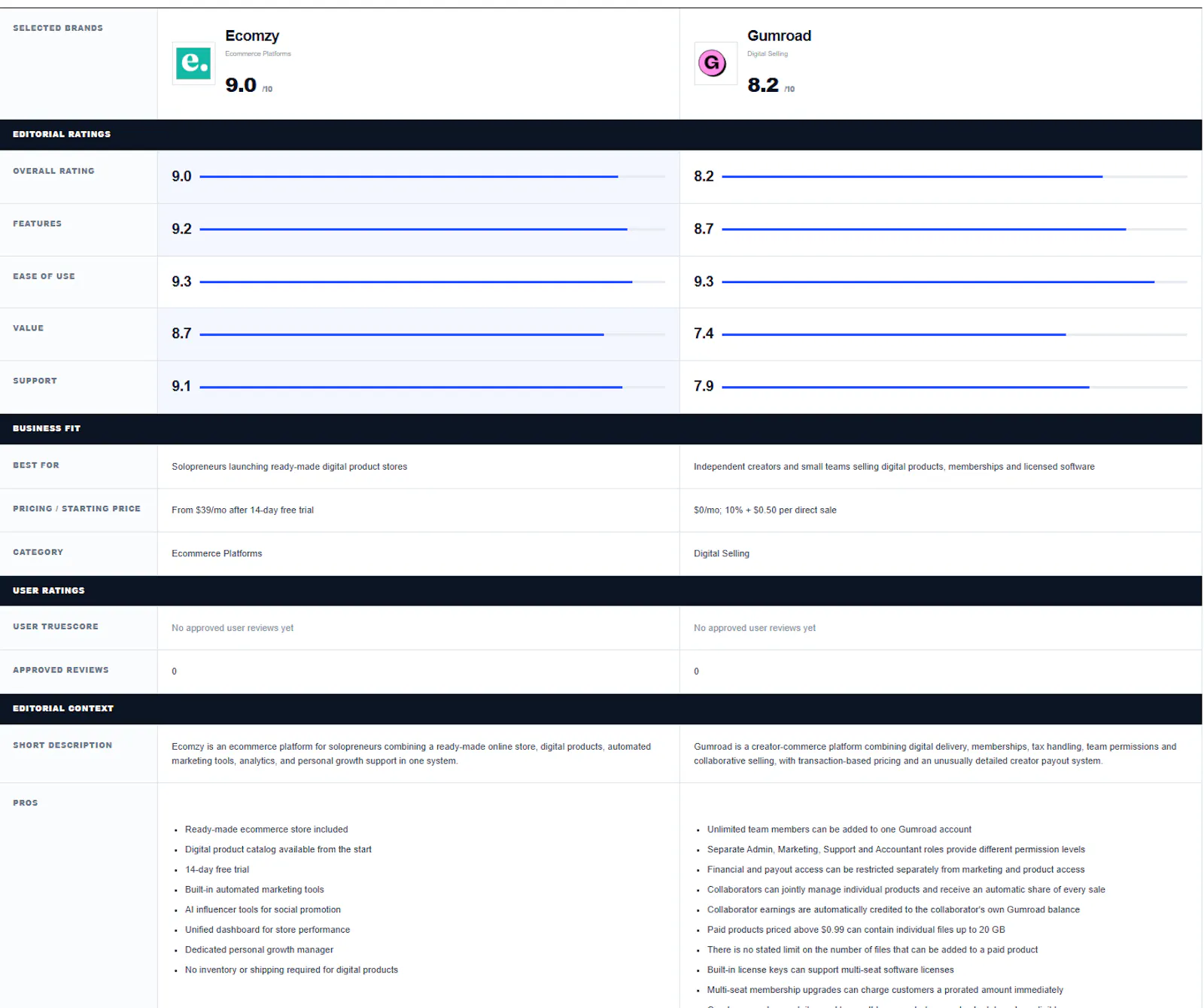Click the Ecomzy logo icon
1204x1008 pixels.
coord(193,62)
